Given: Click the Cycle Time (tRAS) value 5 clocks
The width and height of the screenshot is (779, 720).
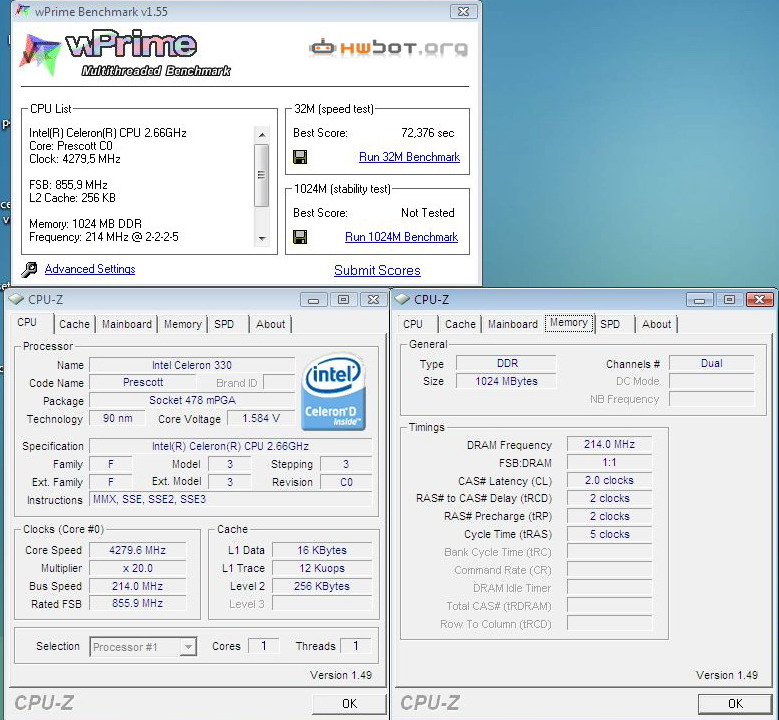Looking at the screenshot, I should [x=610, y=534].
